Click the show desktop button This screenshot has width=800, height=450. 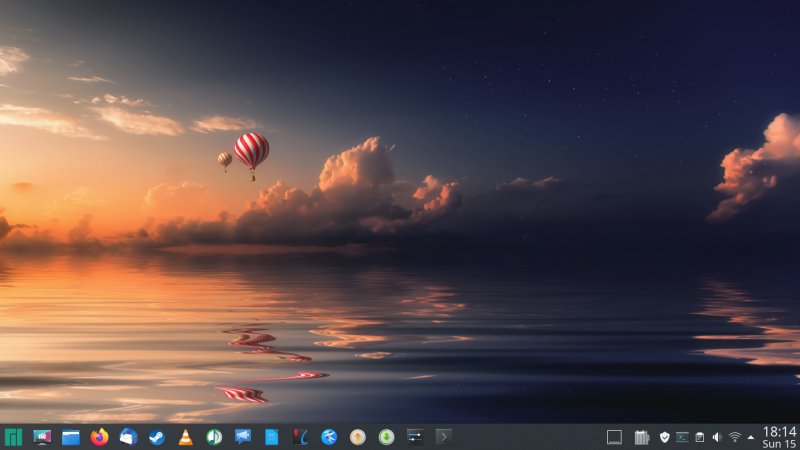pyautogui.click(x=614, y=437)
